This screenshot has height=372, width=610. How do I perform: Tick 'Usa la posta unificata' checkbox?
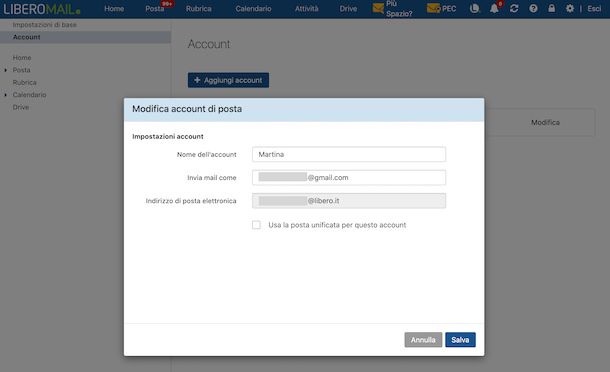(x=256, y=225)
